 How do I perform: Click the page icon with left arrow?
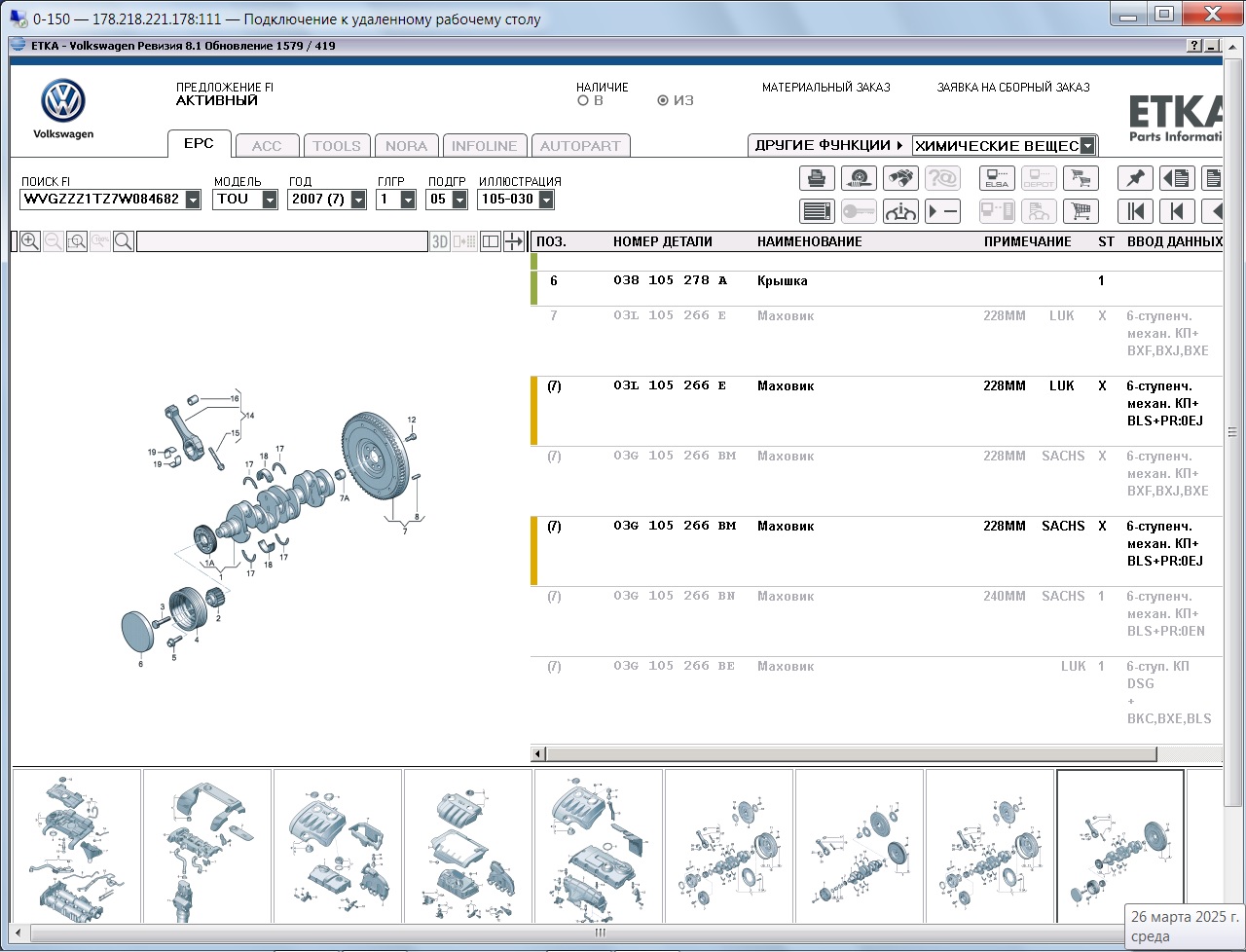pyautogui.click(x=1177, y=178)
